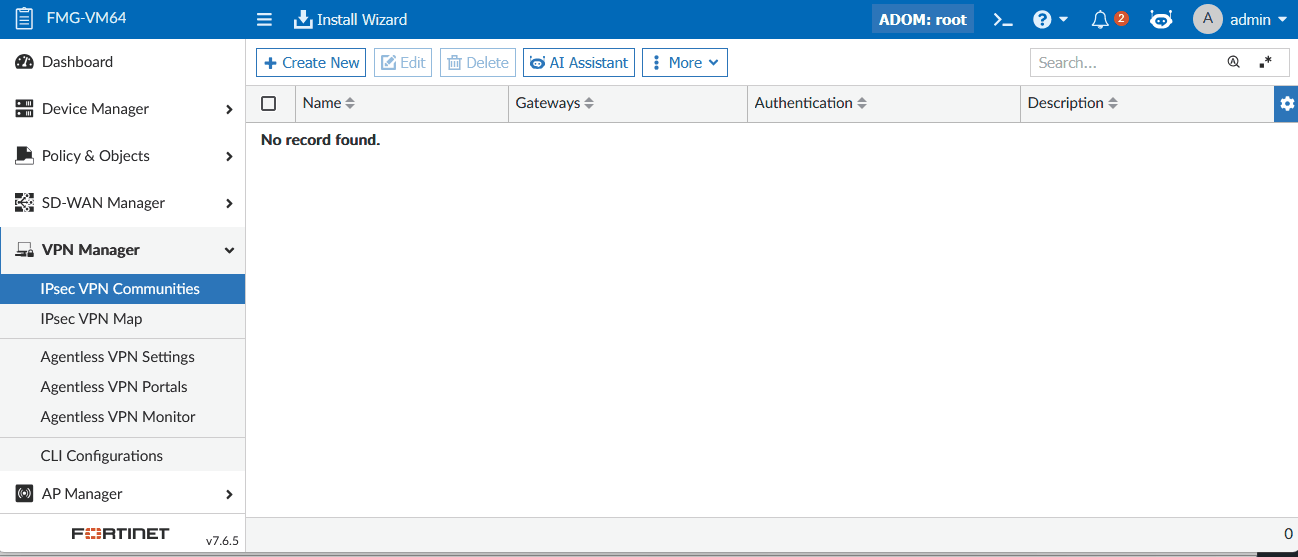Open the Help question mark menu
1298x557 pixels.
pyautogui.click(x=1050, y=19)
